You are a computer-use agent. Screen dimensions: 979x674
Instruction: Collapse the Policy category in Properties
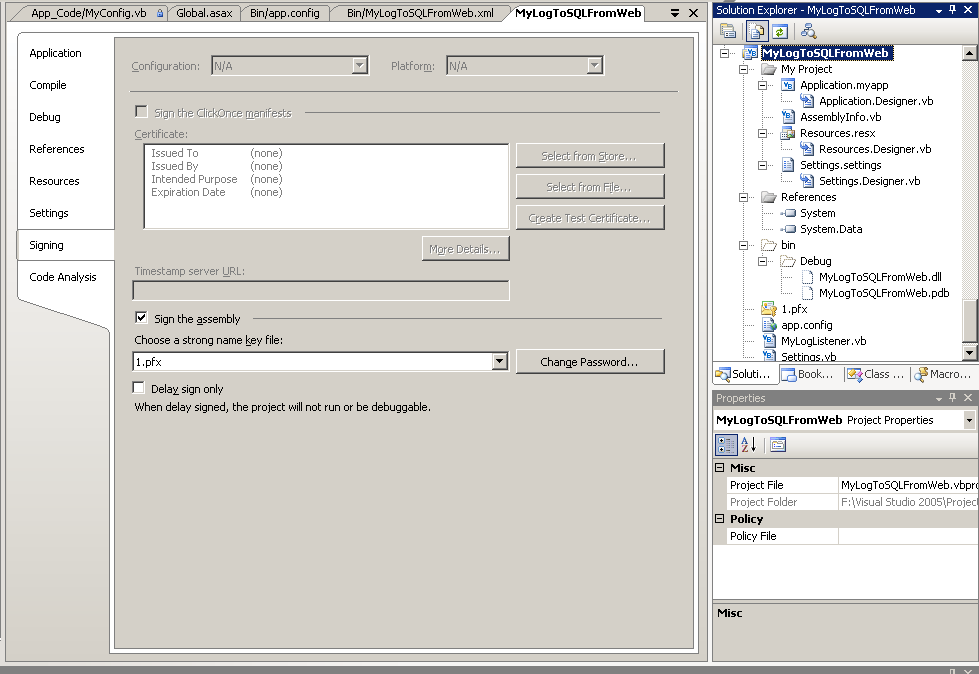point(719,519)
